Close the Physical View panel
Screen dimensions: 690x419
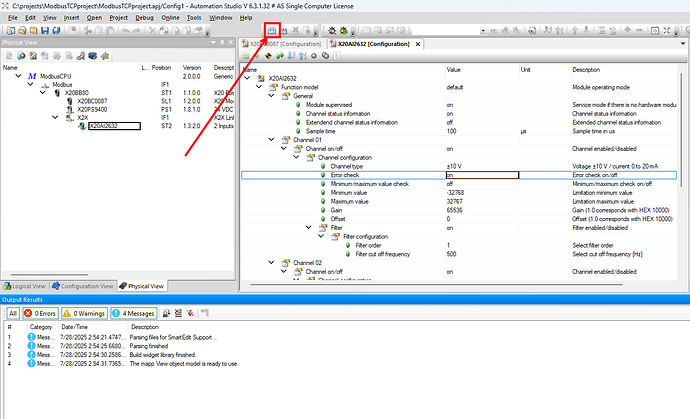(x=231, y=42)
